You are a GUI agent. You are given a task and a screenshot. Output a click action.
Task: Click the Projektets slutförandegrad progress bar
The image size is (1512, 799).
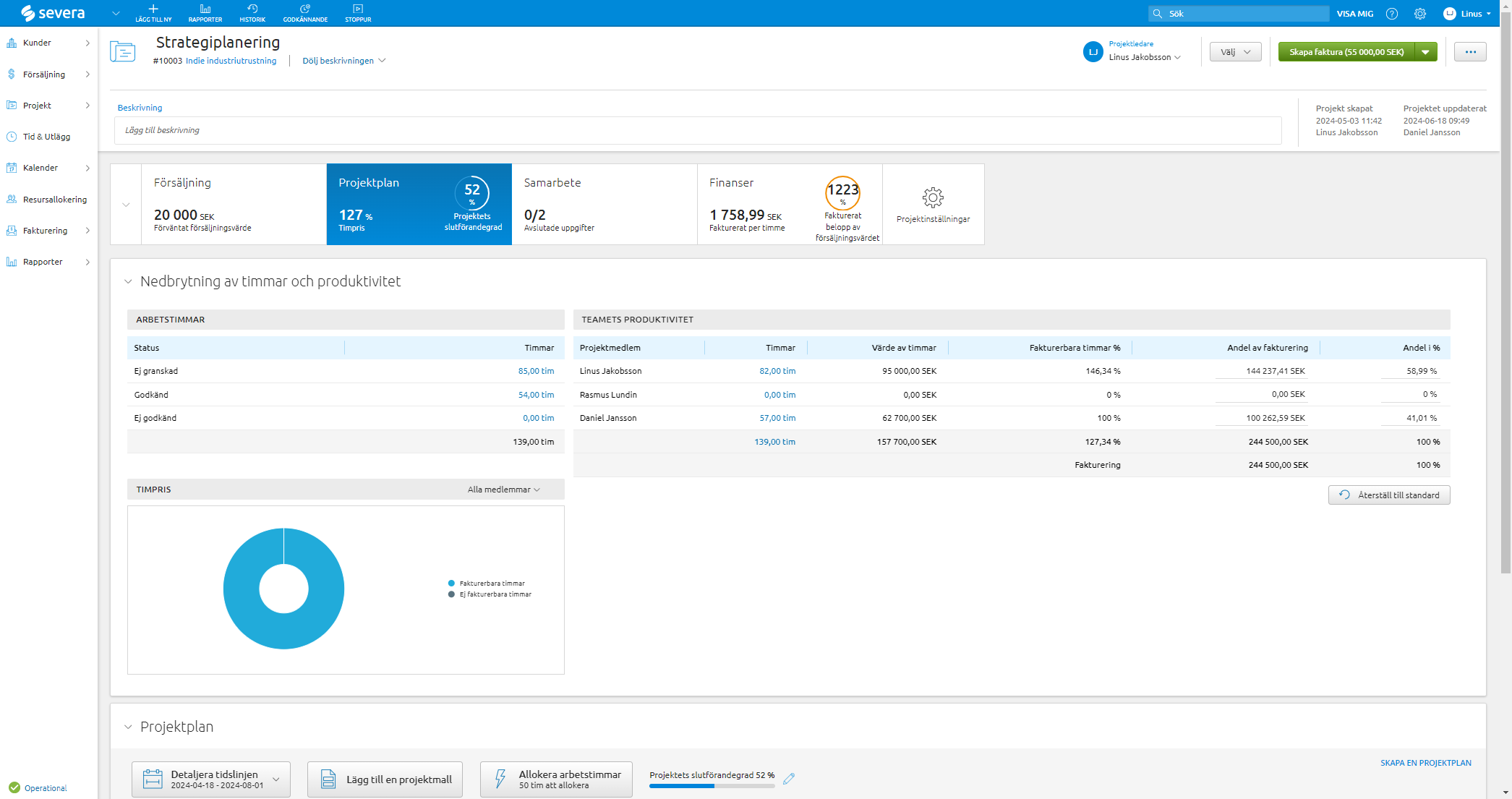712,786
